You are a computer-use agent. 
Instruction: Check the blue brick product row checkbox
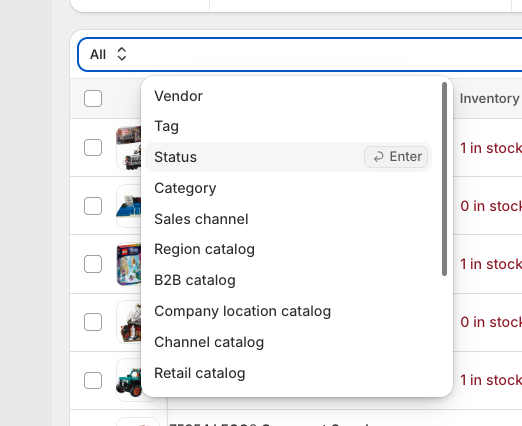93,206
